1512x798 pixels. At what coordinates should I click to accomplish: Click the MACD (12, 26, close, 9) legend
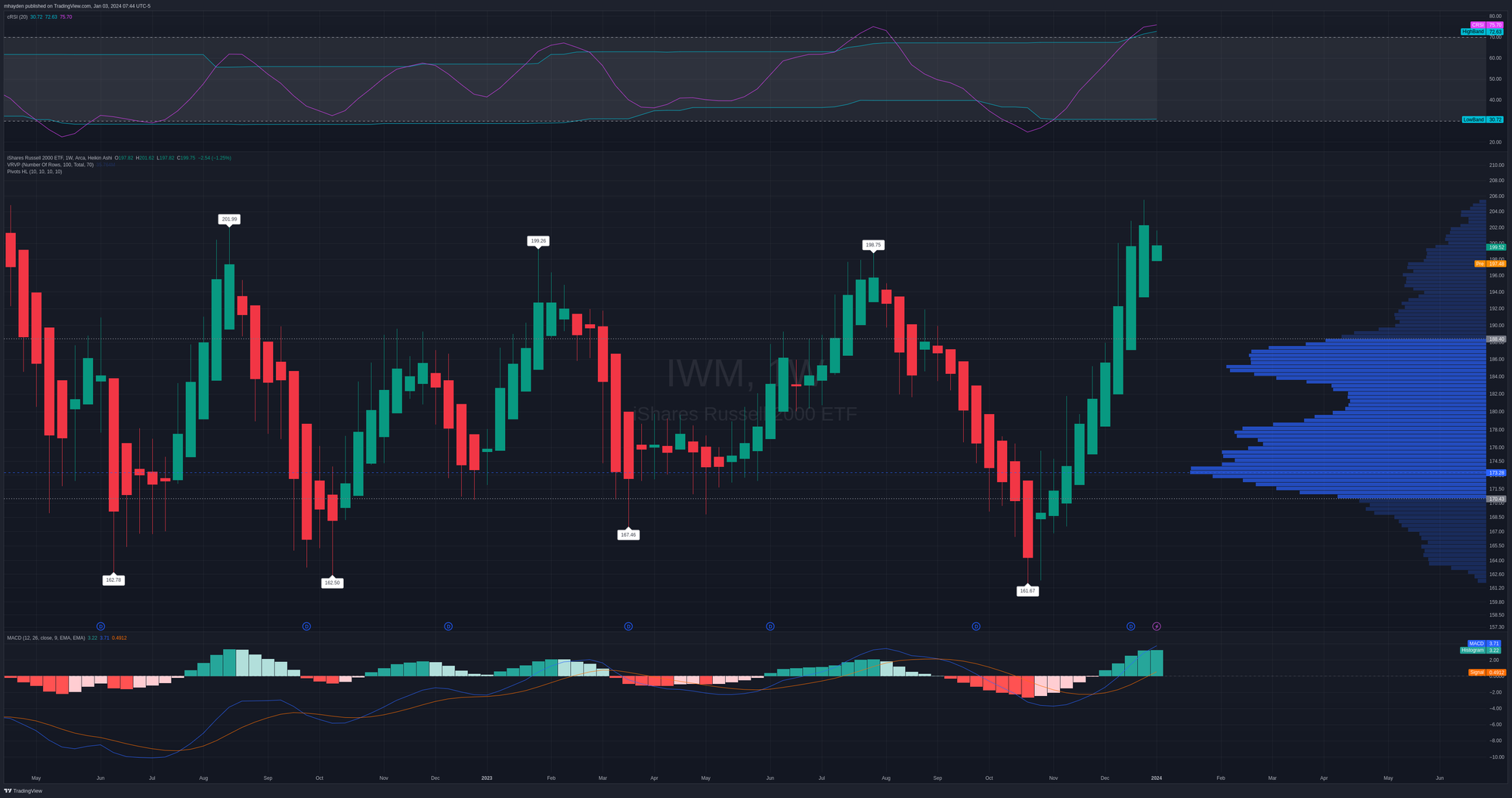tap(46, 638)
